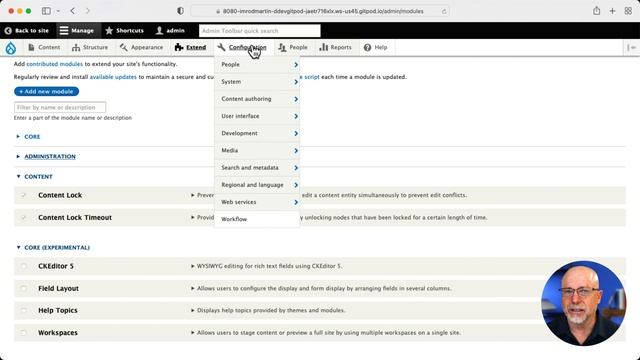Open the Development submenu
The width and height of the screenshot is (640, 360).
pyautogui.click(x=257, y=133)
